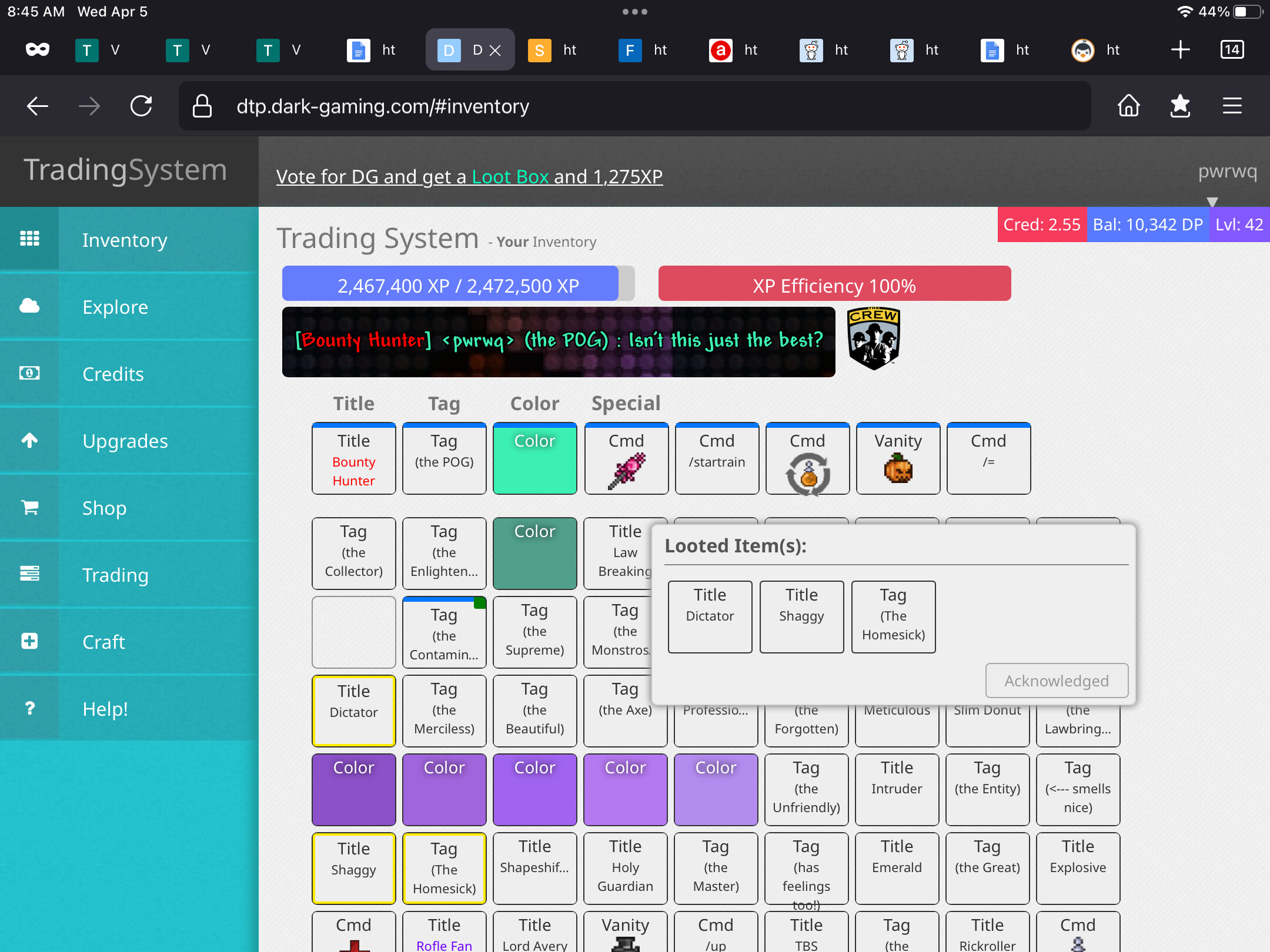Switch to the S browser tab

click(554, 50)
